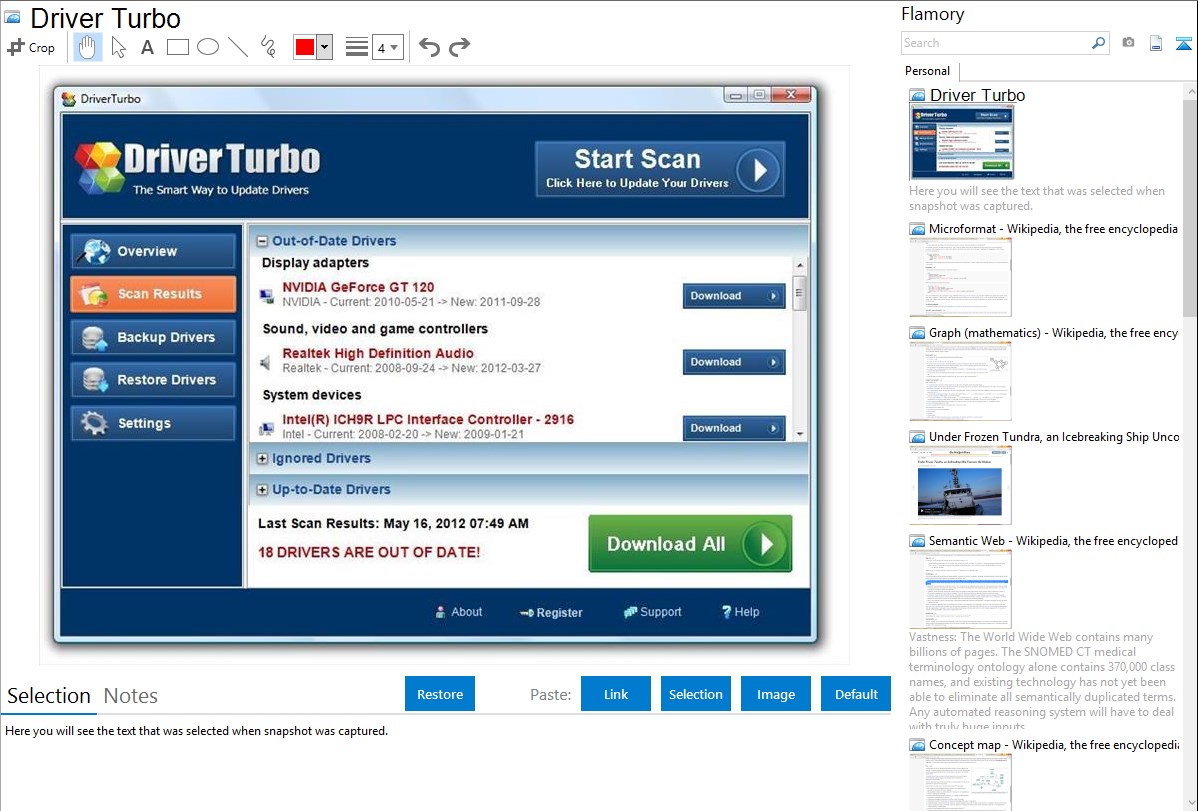
Task: Switch to the Personal tab
Action: point(928,71)
